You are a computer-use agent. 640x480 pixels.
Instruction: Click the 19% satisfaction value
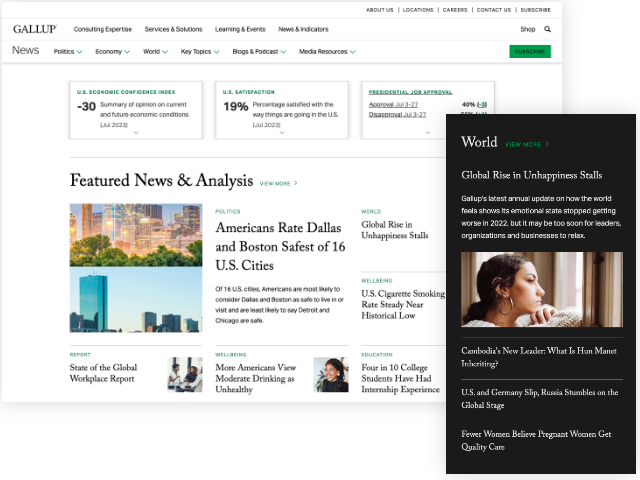tap(236, 107)
